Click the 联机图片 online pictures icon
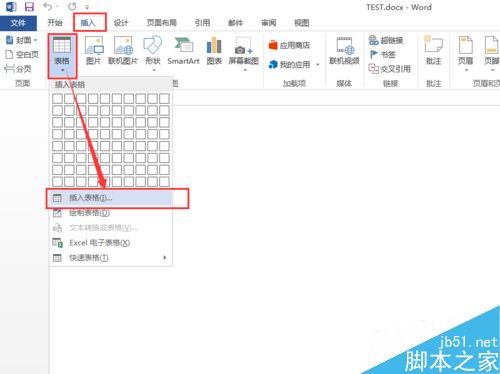The width and height of the screenshot is (500, 374). tap(123, 51)
